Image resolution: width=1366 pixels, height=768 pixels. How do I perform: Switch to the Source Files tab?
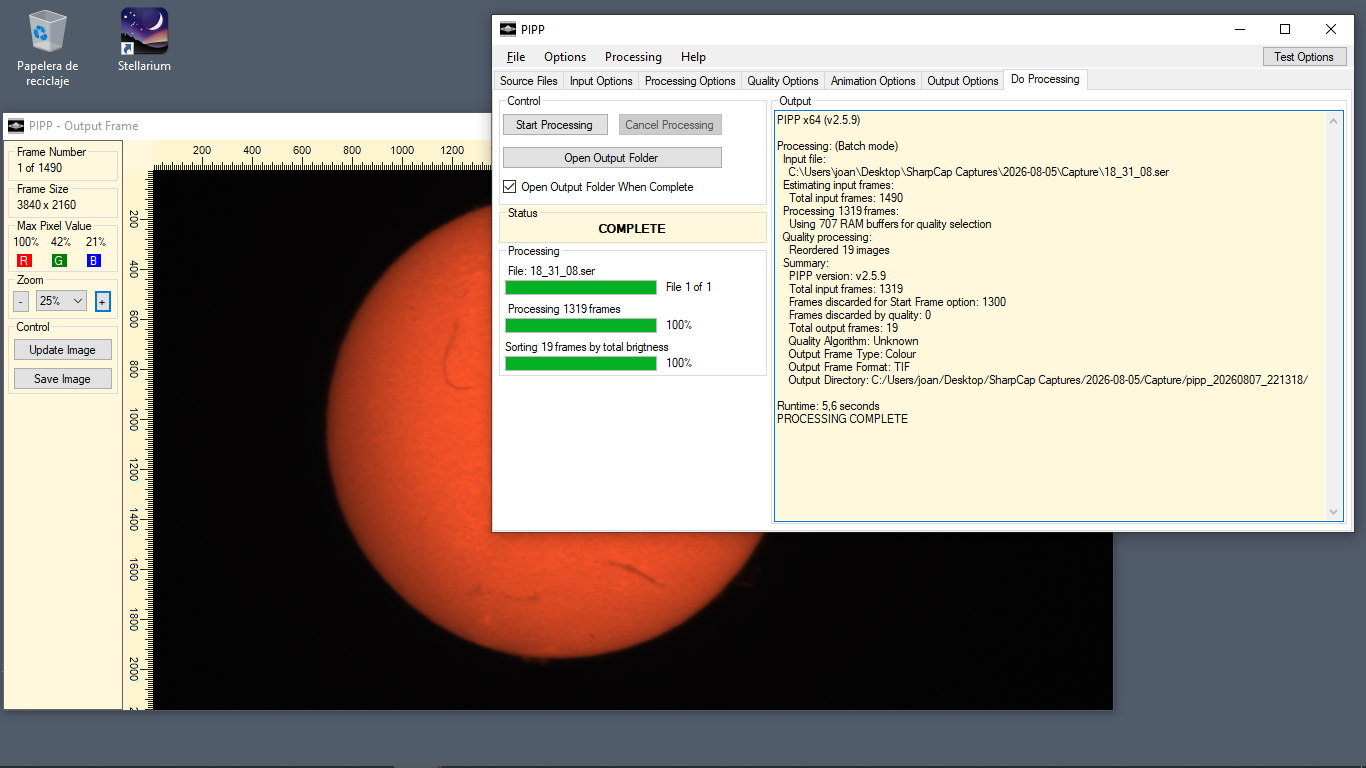pyautogui.click(x=529, y=81)
